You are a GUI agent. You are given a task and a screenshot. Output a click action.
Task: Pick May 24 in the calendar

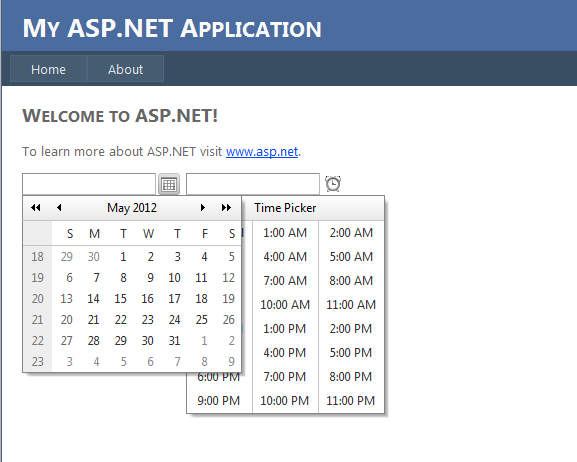pos(174,320)
